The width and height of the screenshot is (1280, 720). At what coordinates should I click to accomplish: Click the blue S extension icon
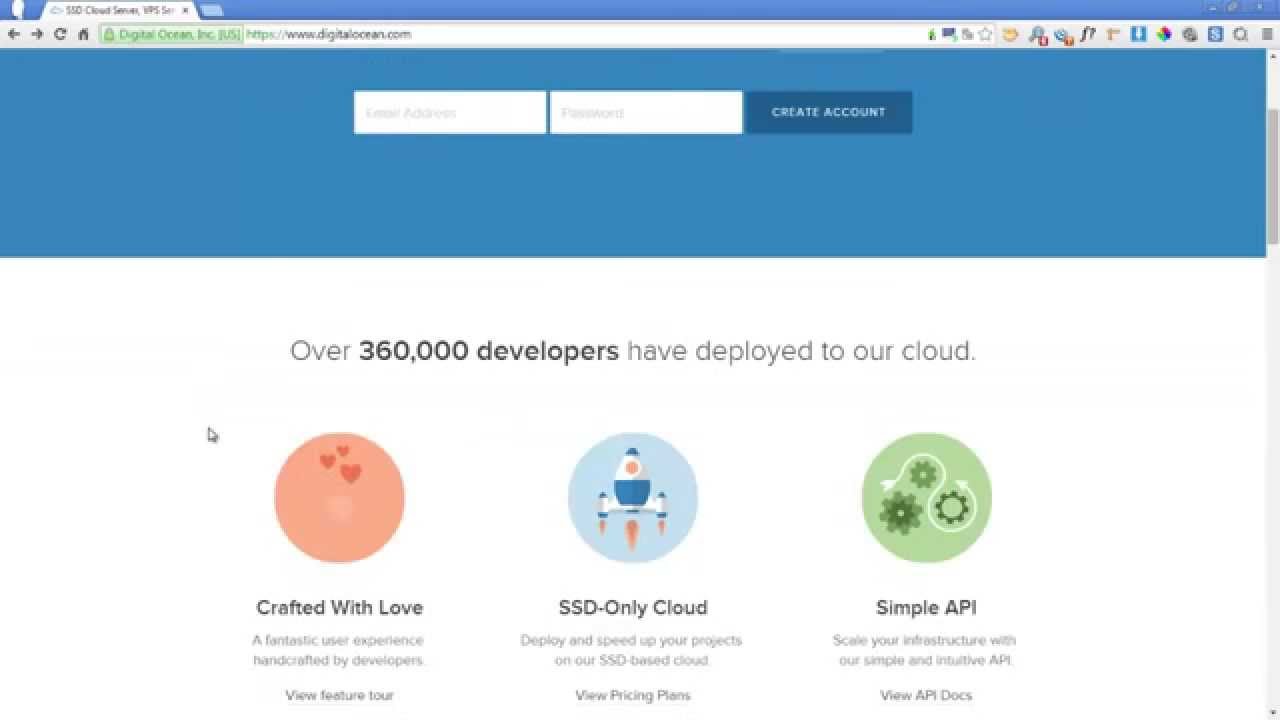point(1215,34)
